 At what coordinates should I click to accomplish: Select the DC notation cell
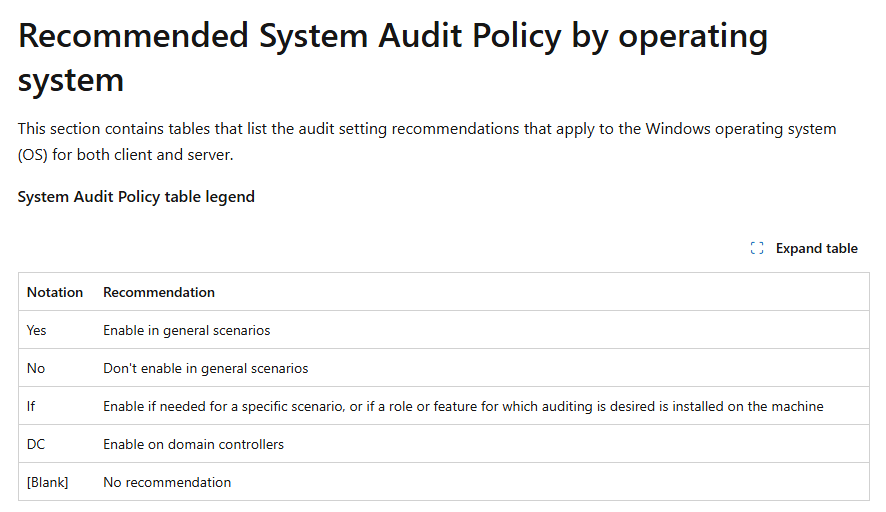36,444
